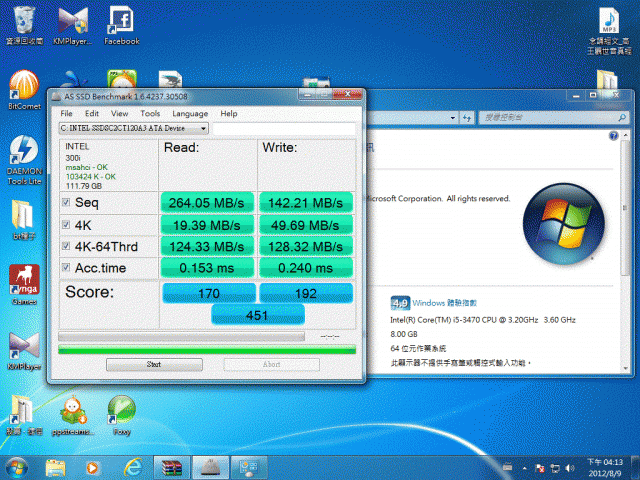Open the Help menu in AS SSD
The width and height of the screenshot is (640, 480).
[229, 113]
